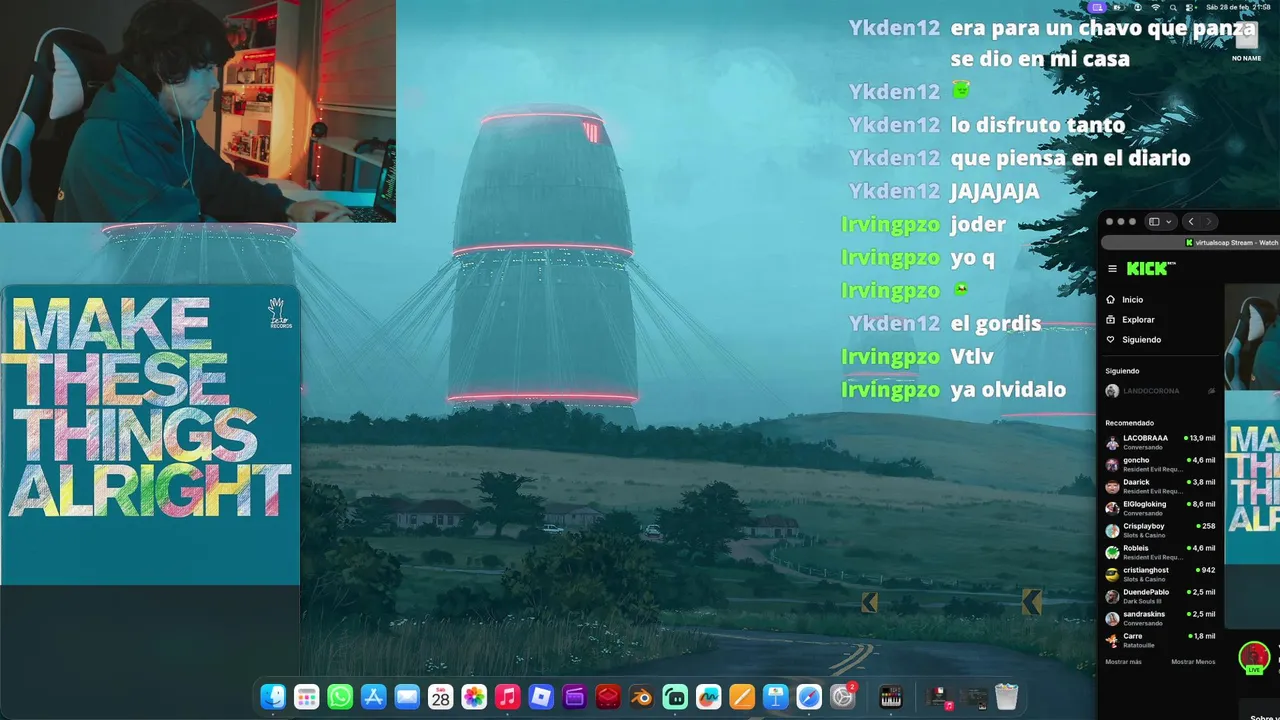This screenshot has width=1280, height=720.
Task: Open Safari from the dock
Action: pos(809,697)
